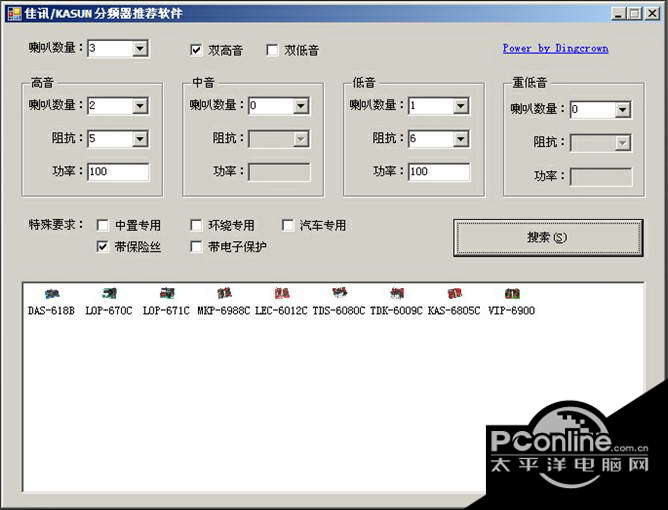Viewport: 668px width, 510px height.
Task: Uncheck the 双高音 checkbox
Action: 196,50
